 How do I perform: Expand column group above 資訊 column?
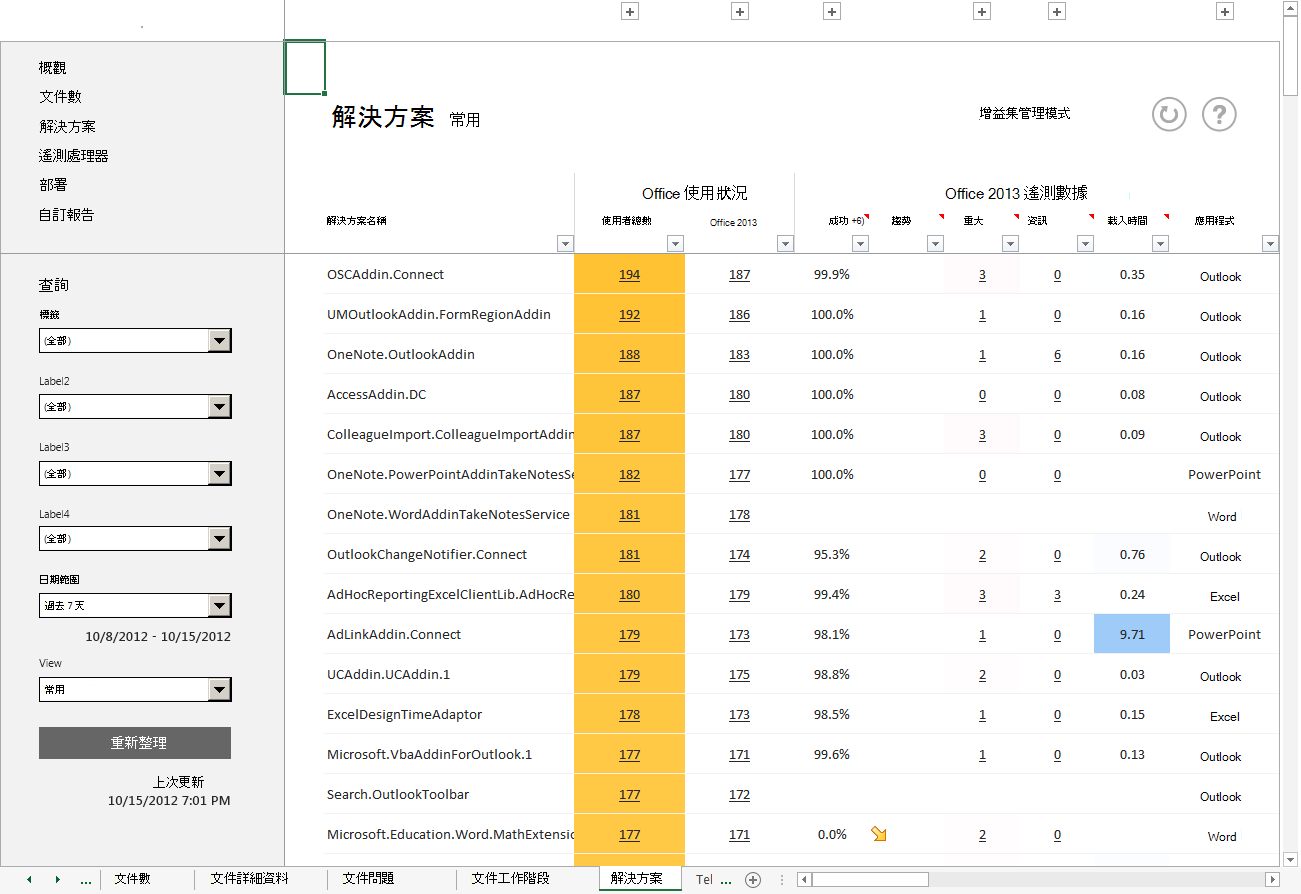pos(1057,11)
